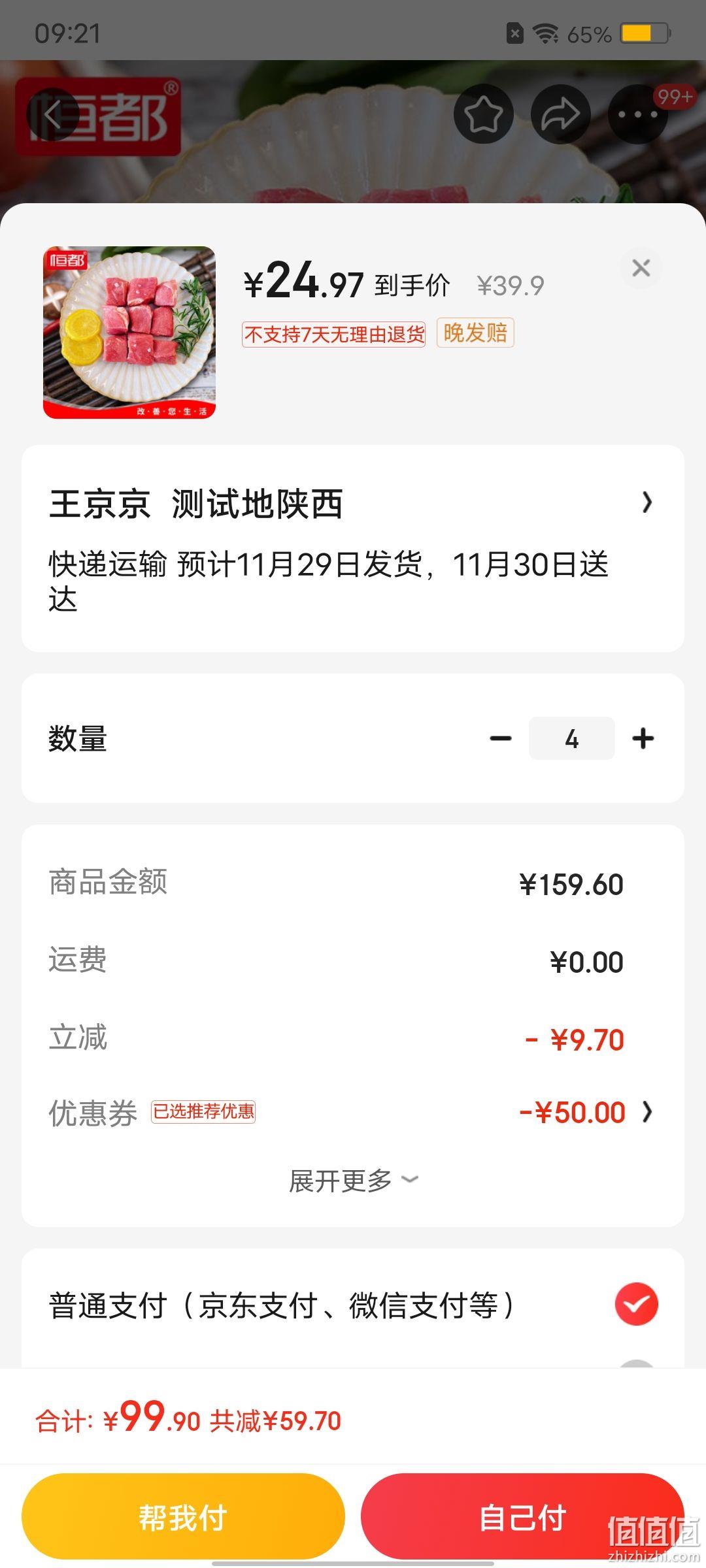706x1568 pixels.
Task: Tap the quantity field showing 4
Action: [571, 739]
